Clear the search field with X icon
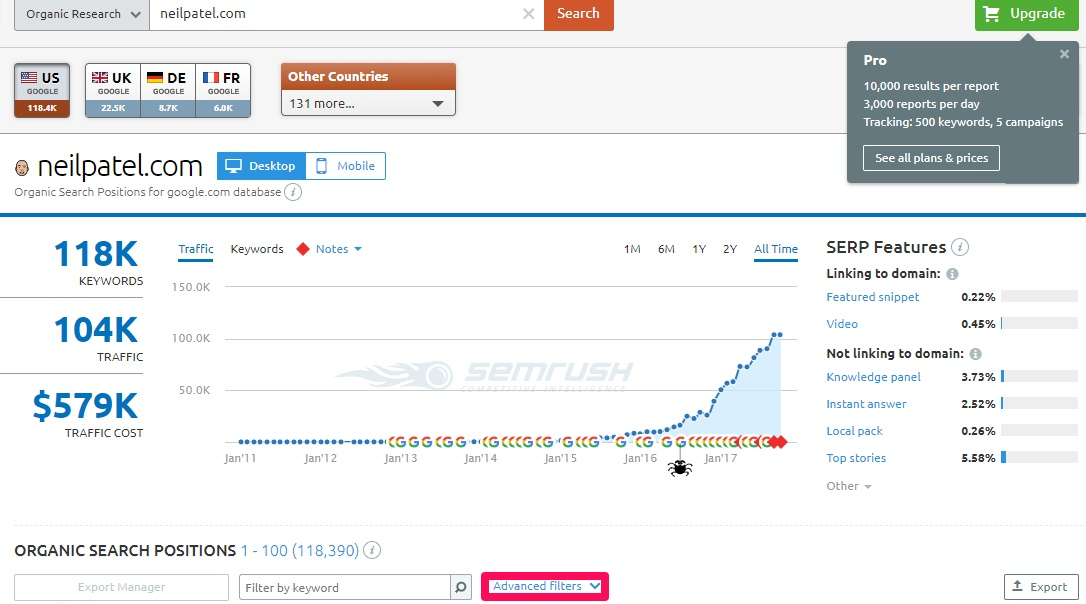Viewport: 1086px width, 604px height. click(529, 14)
